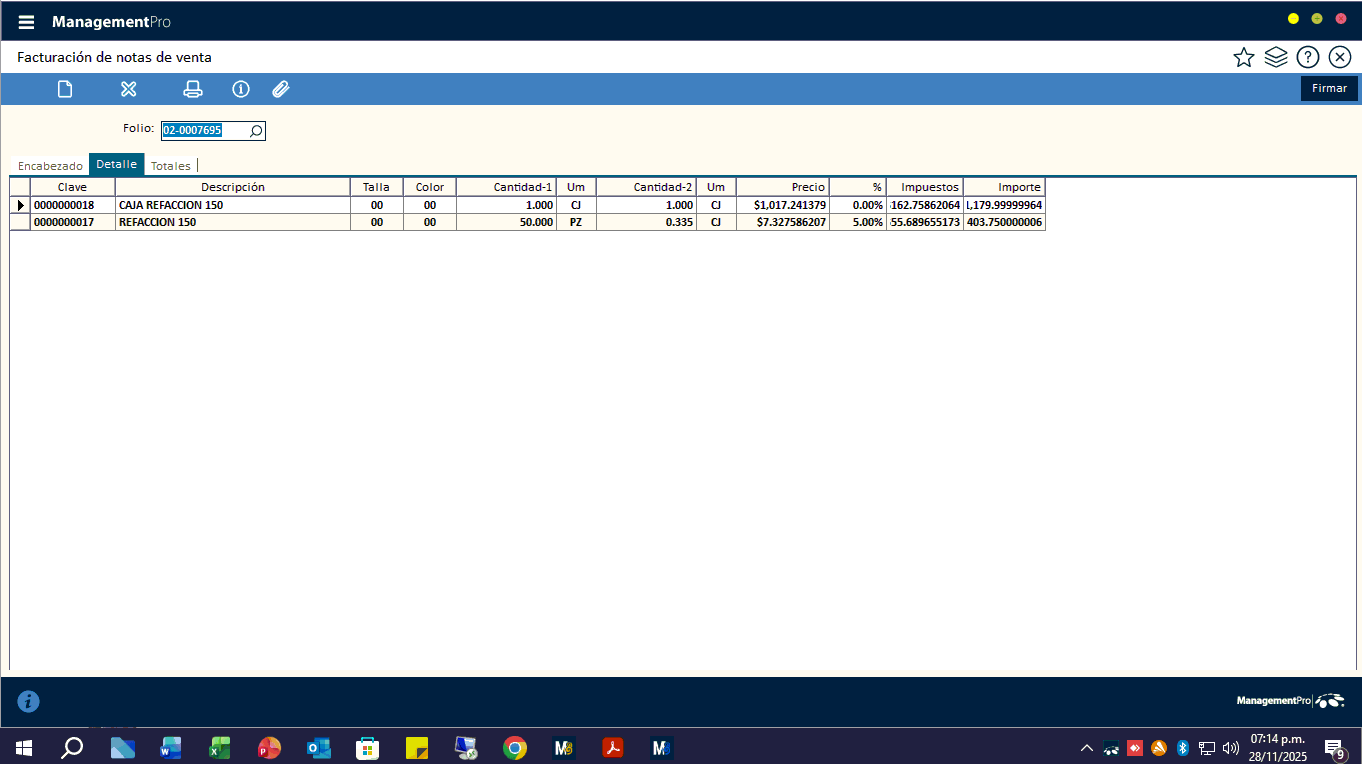Select the Detalle tab

(116, 164)
